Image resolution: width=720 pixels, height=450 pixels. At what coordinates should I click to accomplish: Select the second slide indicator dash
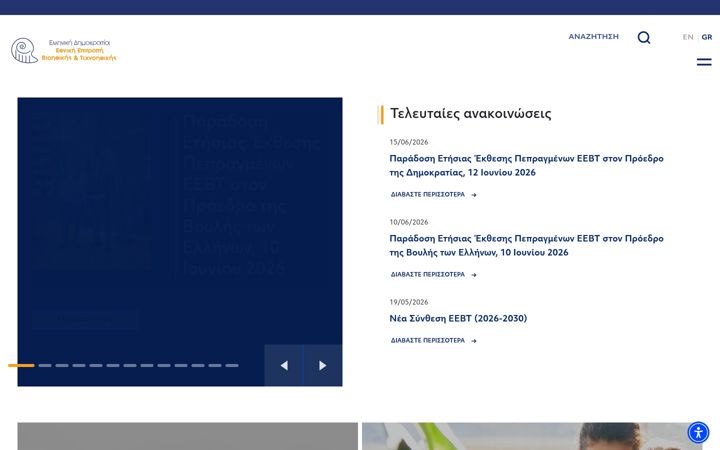[45, 366]
